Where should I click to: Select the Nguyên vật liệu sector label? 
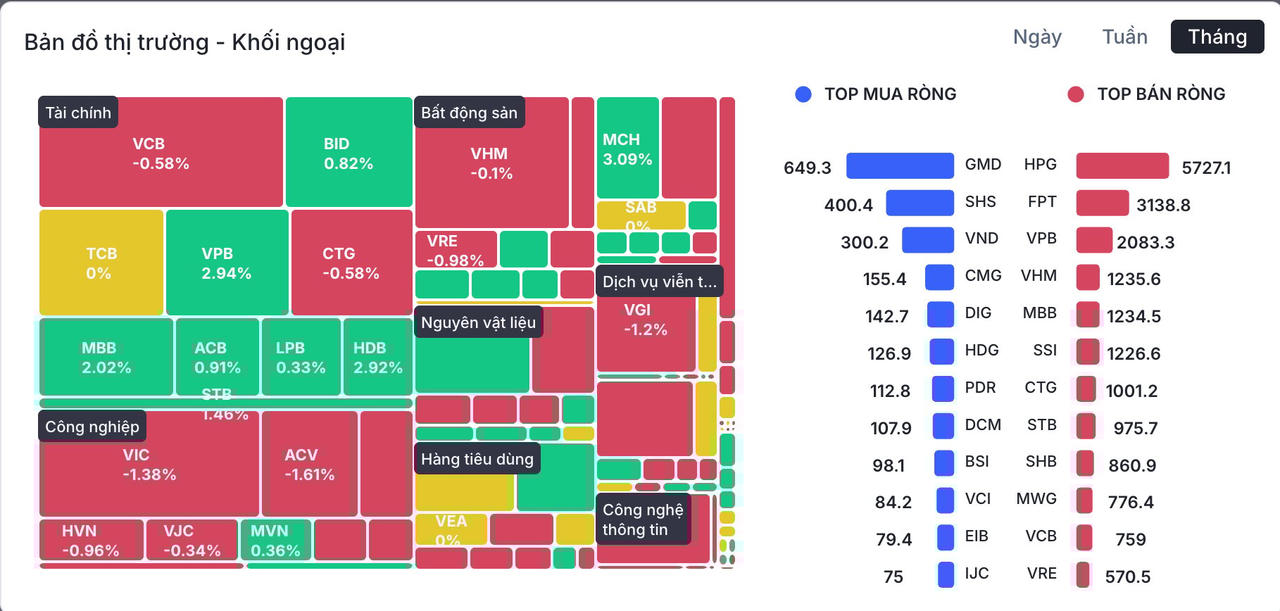pos(478,322)
